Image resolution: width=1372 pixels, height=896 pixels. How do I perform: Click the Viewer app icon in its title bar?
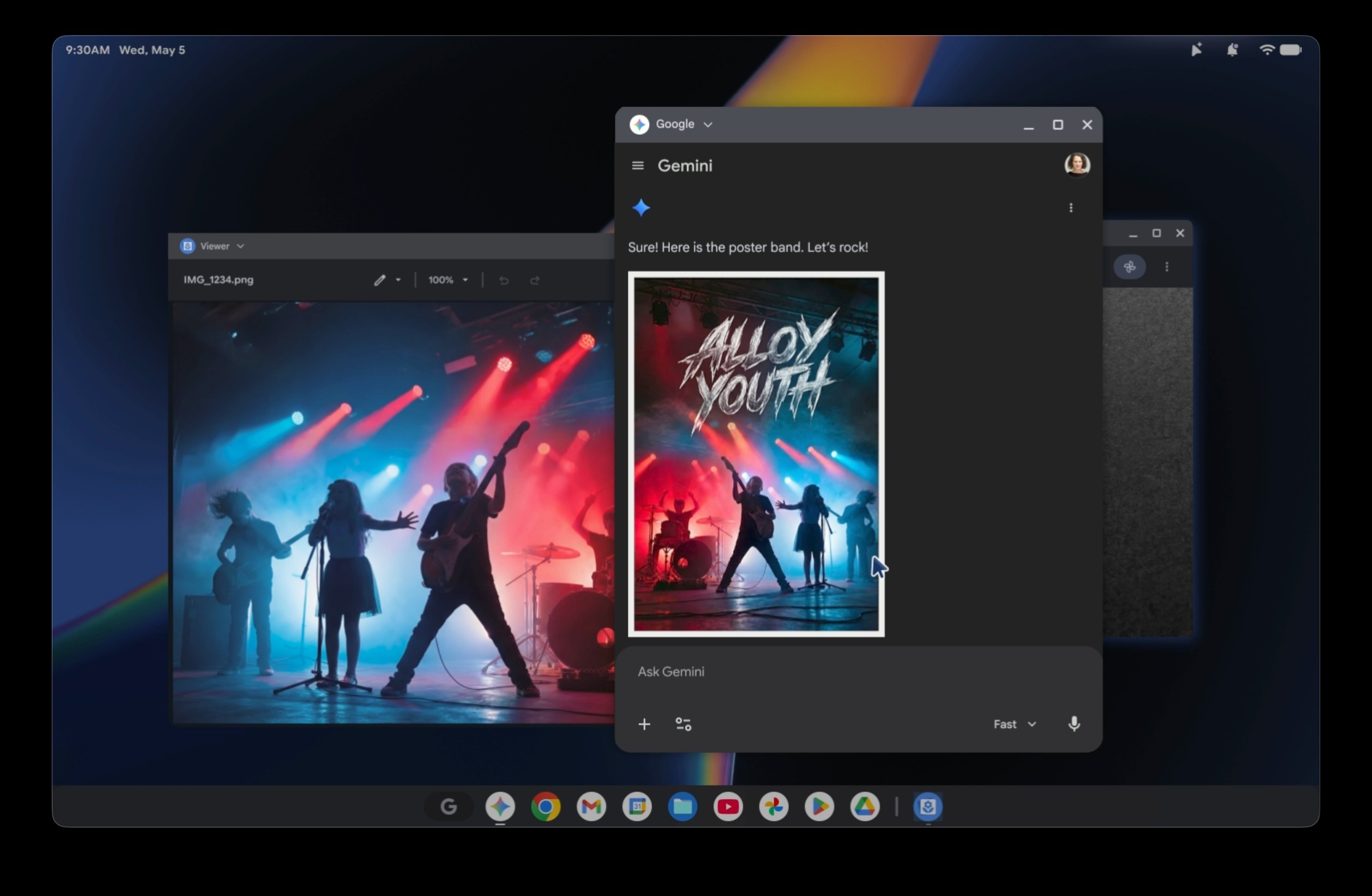point(187,246)
